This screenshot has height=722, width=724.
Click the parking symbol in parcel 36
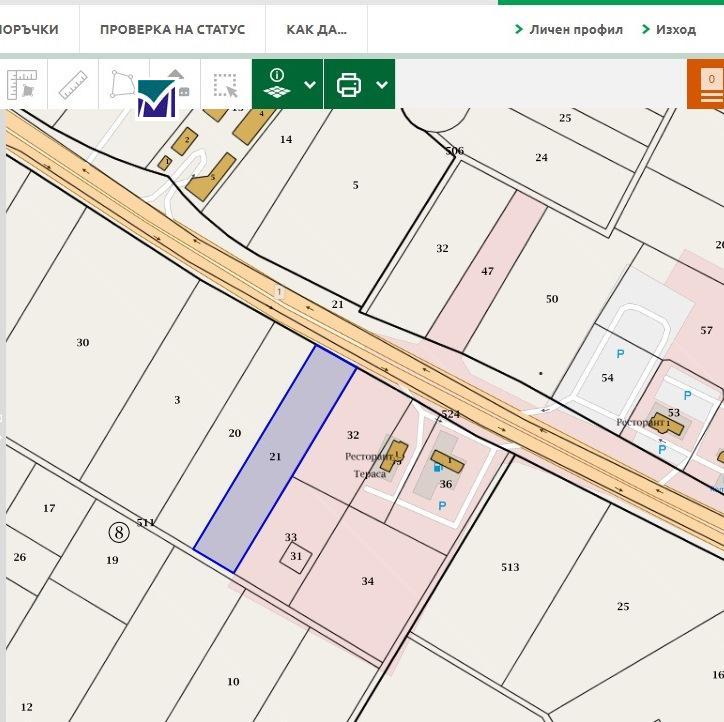click(x=442, y=506)
